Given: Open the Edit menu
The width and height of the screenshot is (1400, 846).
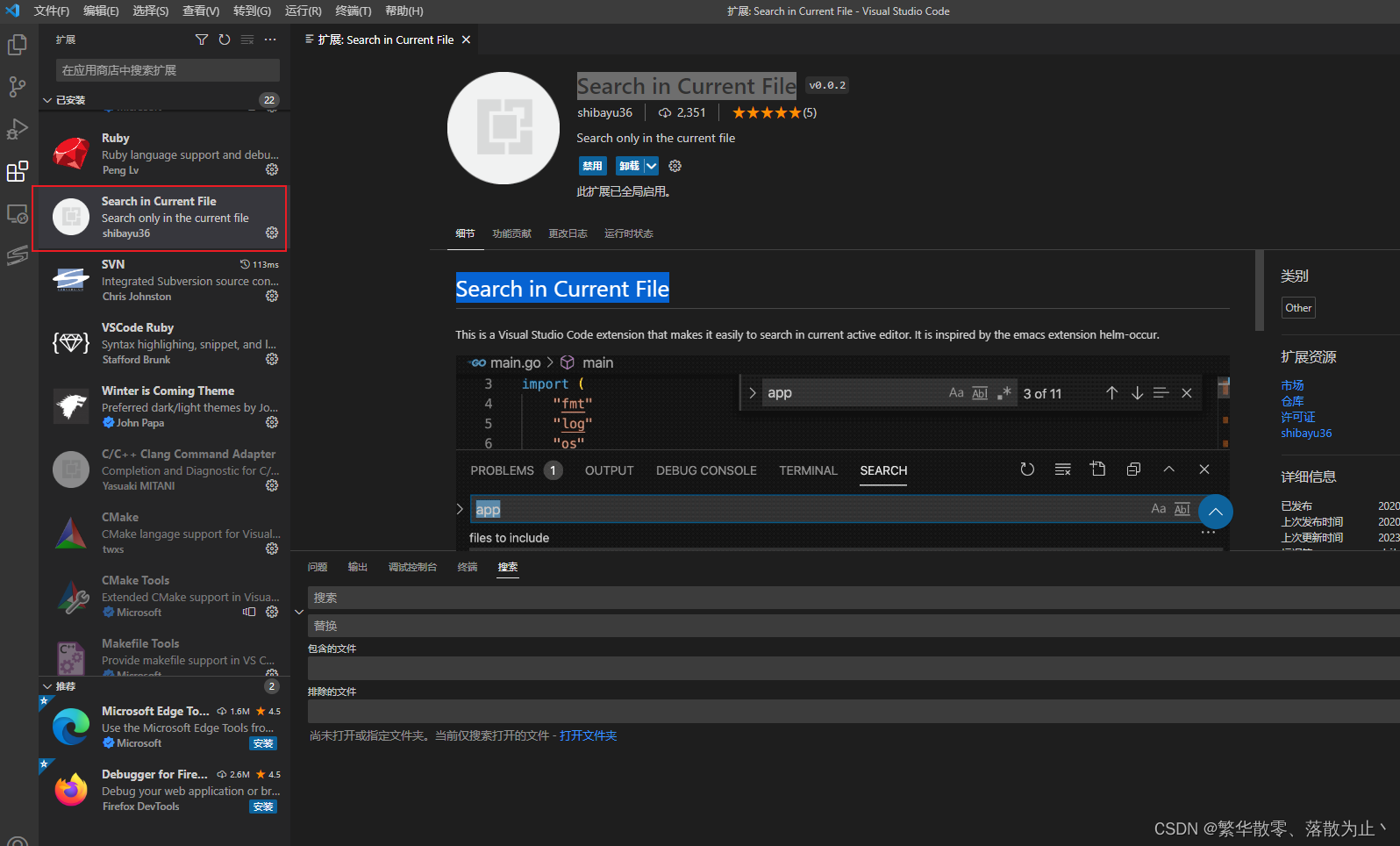Looking at the screenshot, I should [x=101, y=11].
